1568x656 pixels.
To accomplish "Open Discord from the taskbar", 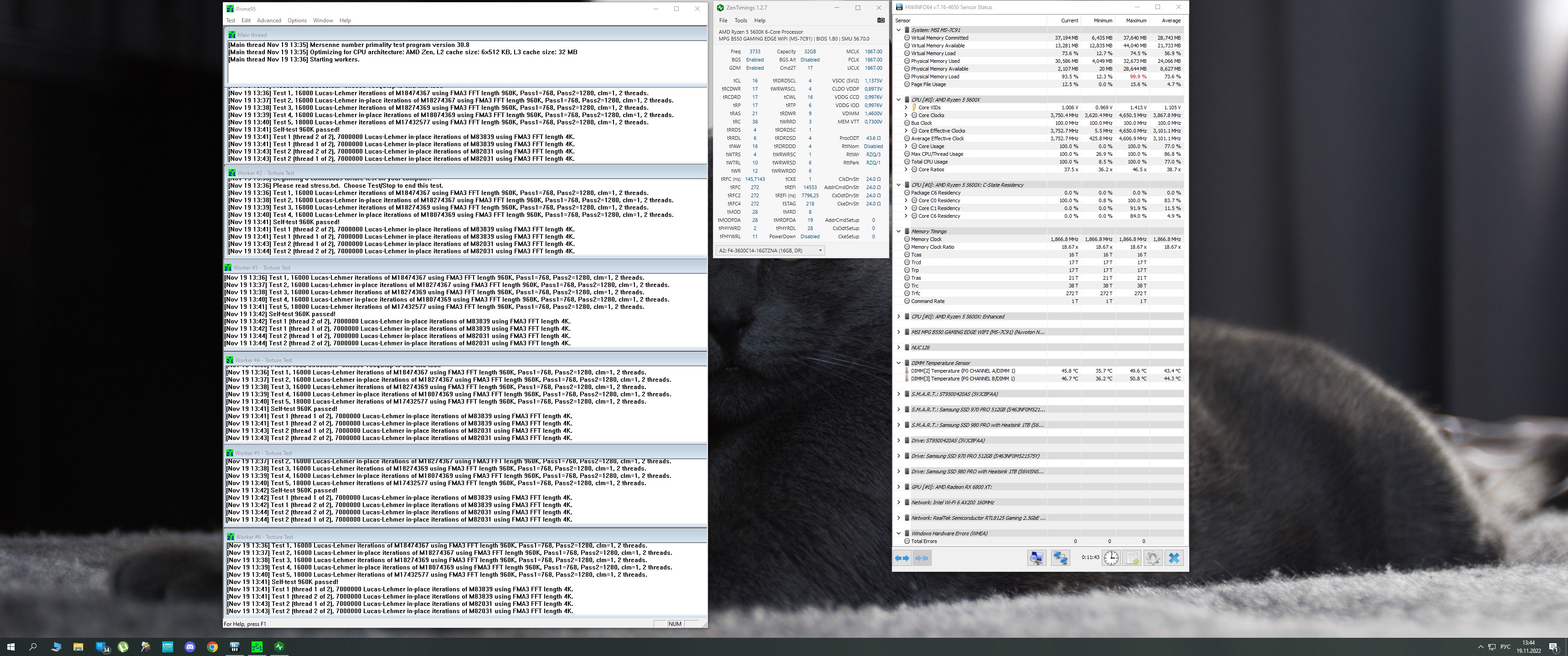I will (x=190, y=647).
